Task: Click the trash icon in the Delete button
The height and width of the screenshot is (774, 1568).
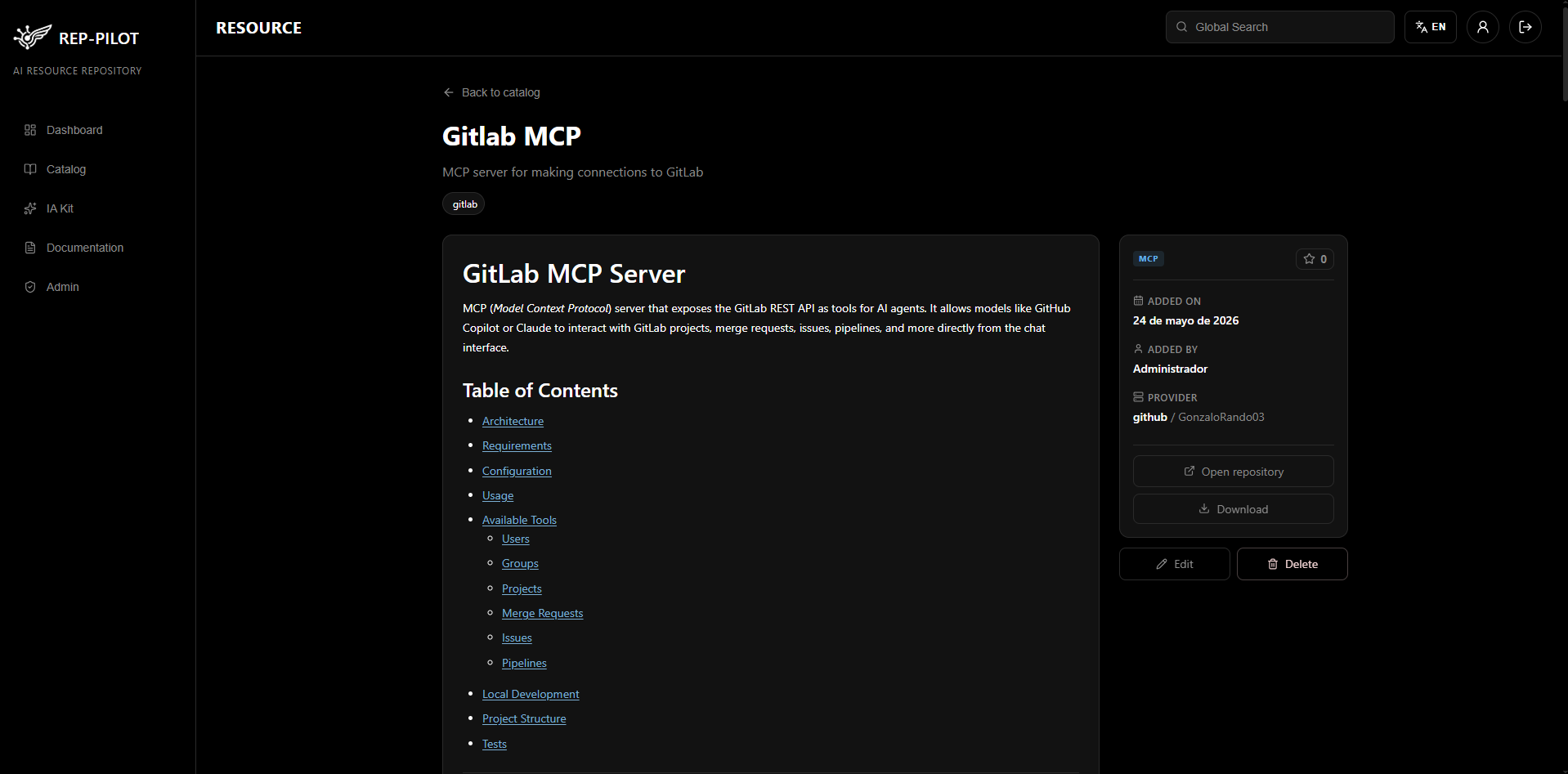Action: [1273, 564]
